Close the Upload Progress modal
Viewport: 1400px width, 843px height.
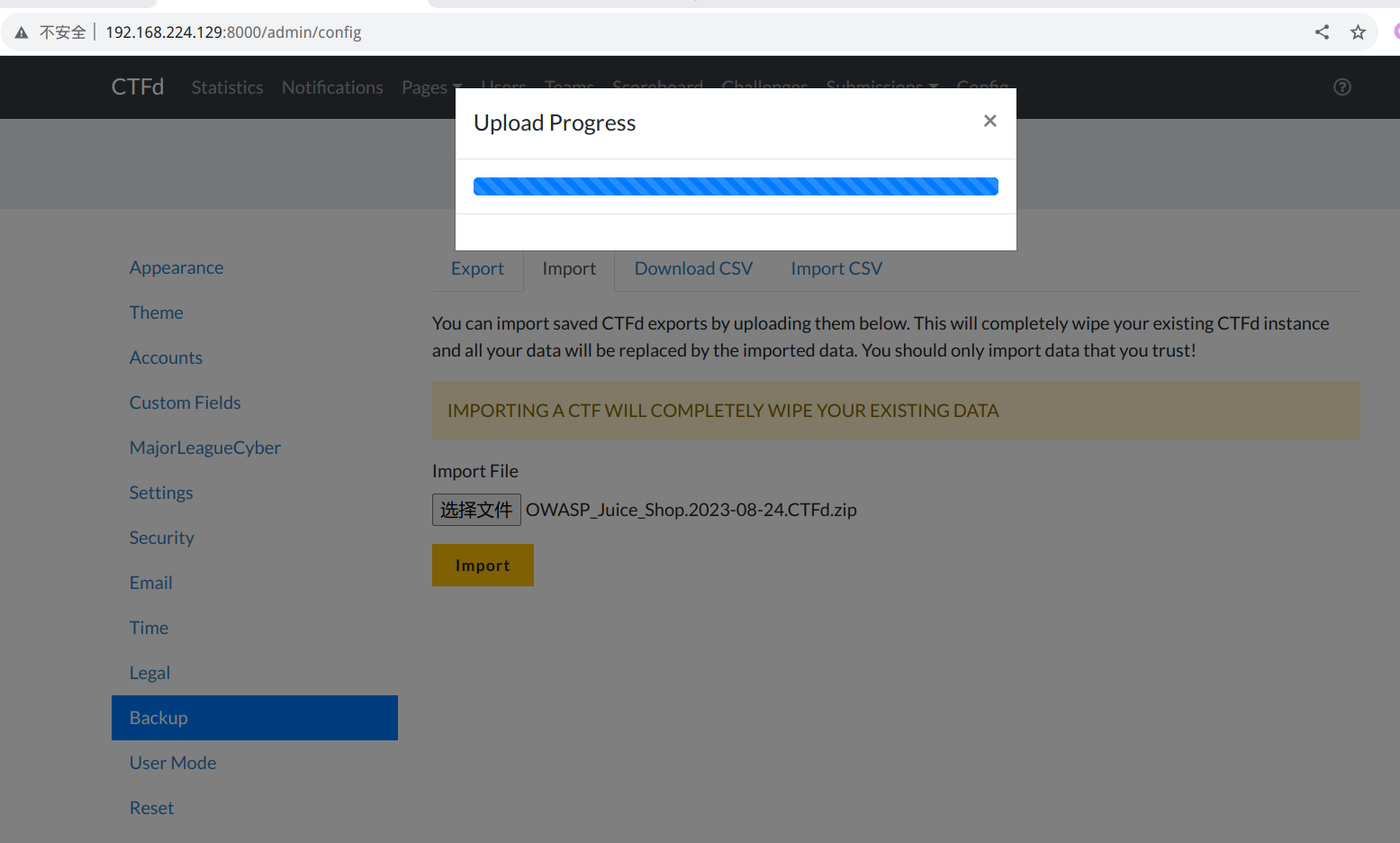click(x=989, y=120)
